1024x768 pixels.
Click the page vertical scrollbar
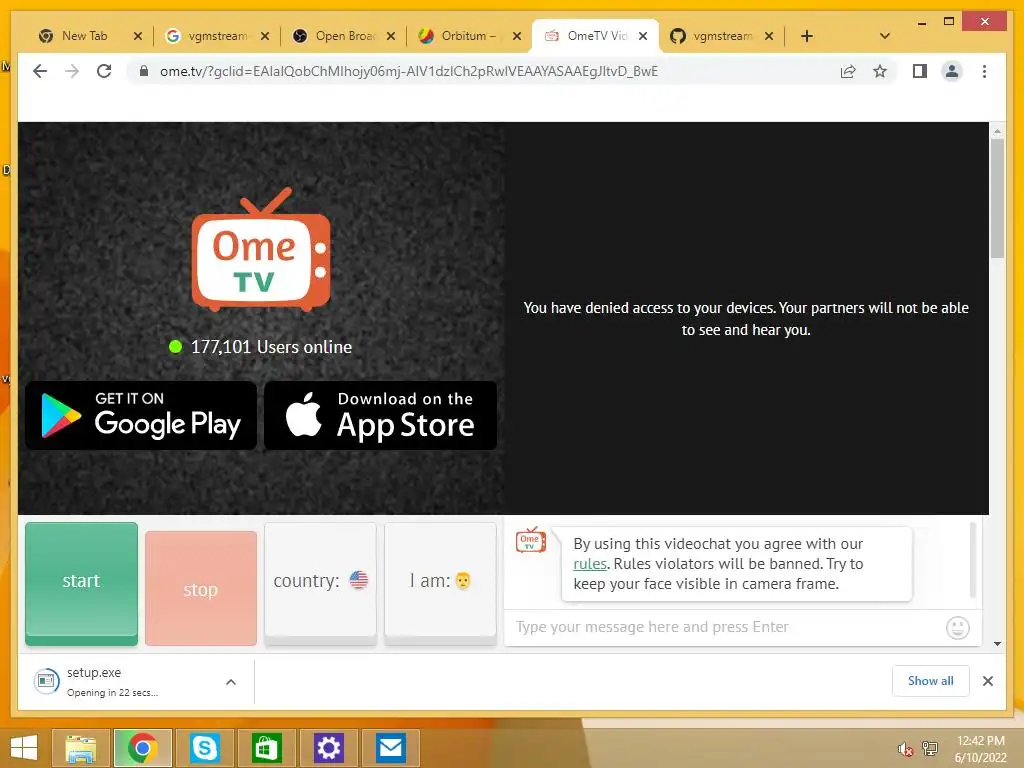coord(997,199)
